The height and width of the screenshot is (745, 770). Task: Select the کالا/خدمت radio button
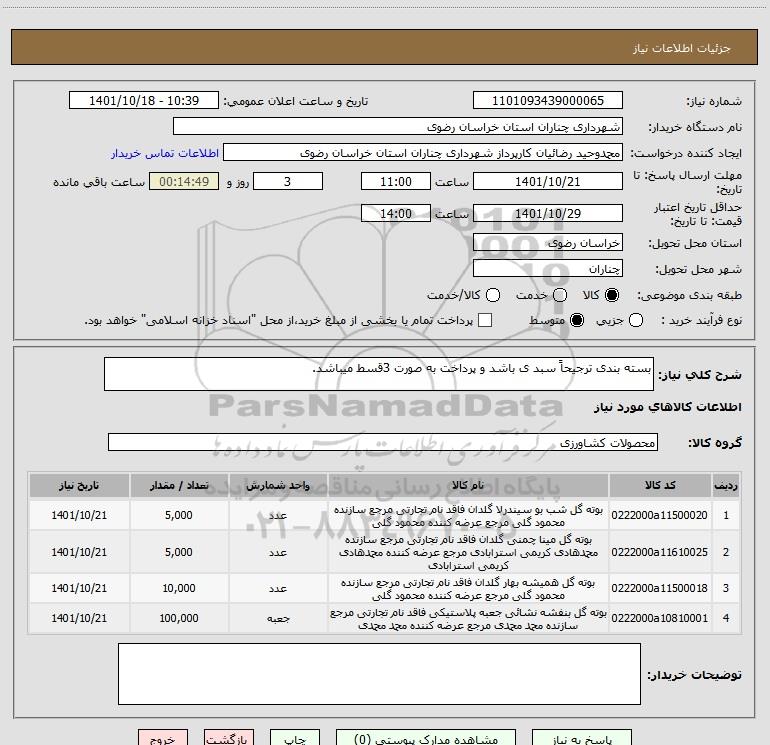[493, 295]
